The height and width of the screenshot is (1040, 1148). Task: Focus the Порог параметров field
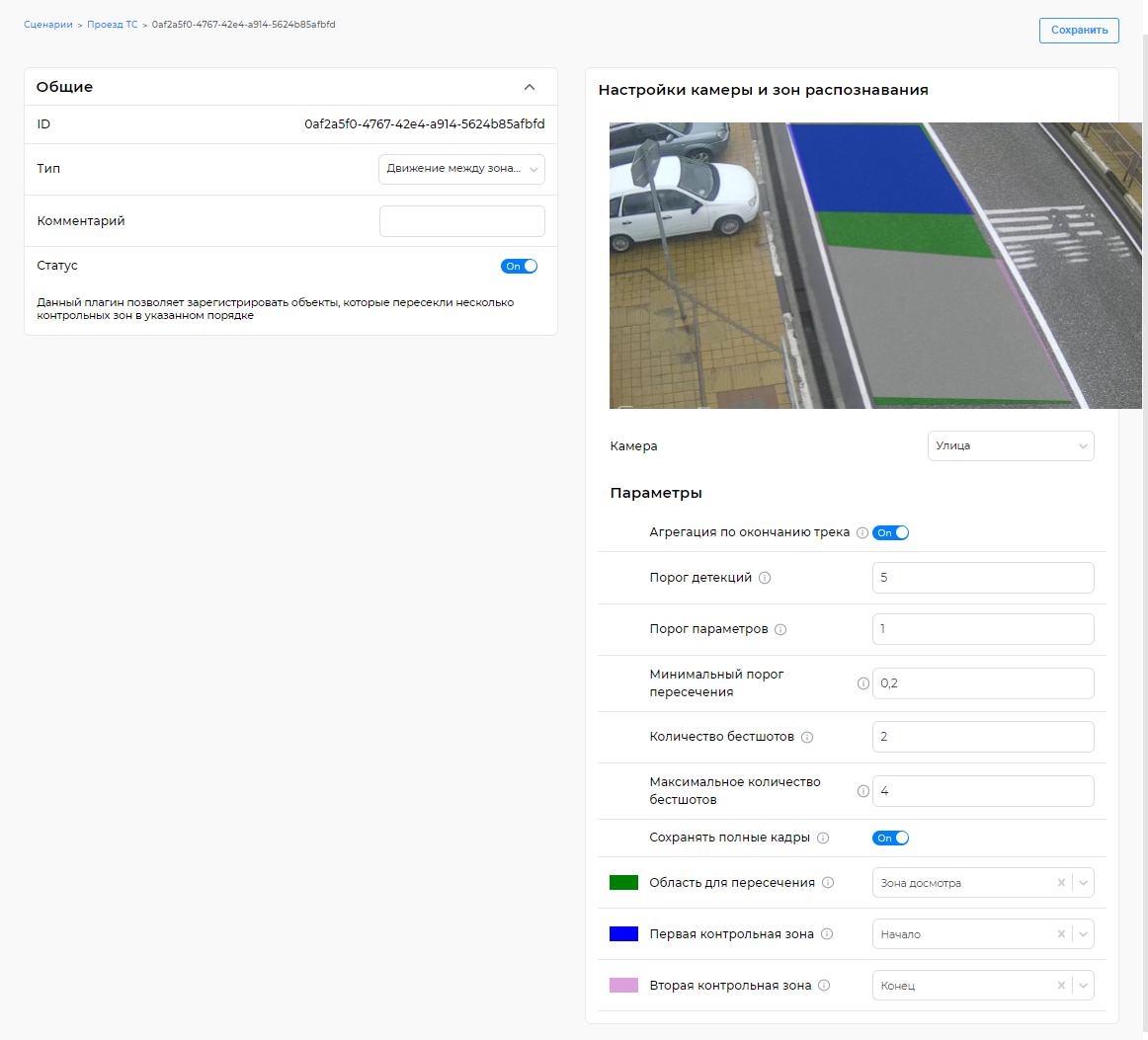click(983, 629)
